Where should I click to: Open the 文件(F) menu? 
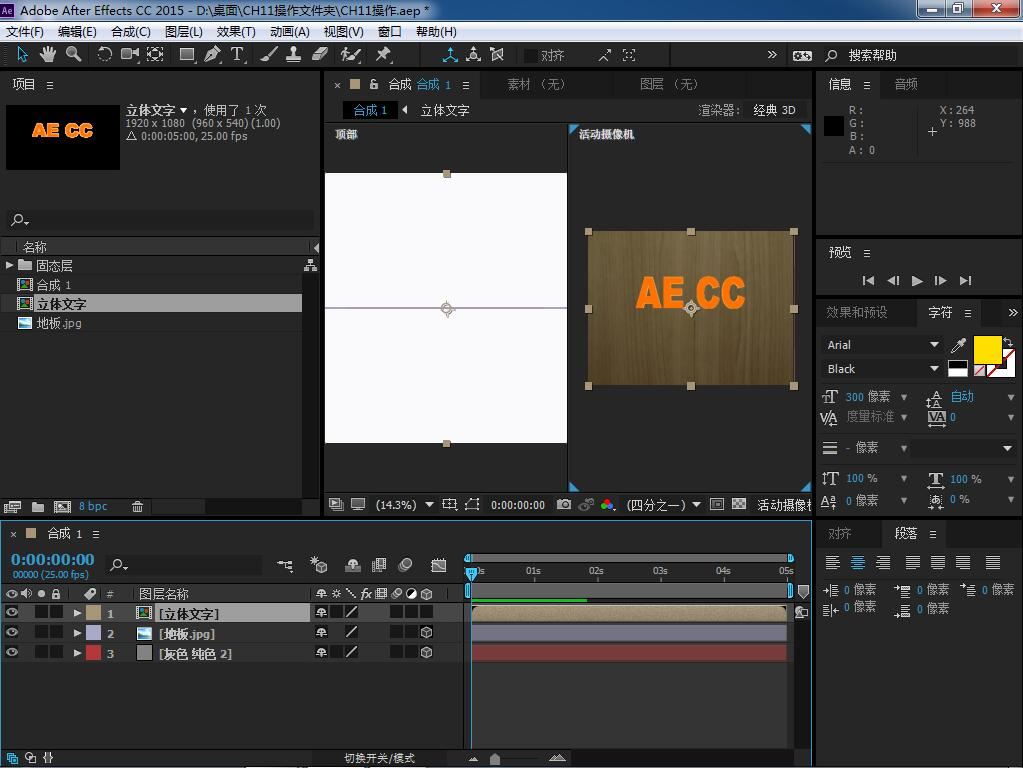[25, 32]
